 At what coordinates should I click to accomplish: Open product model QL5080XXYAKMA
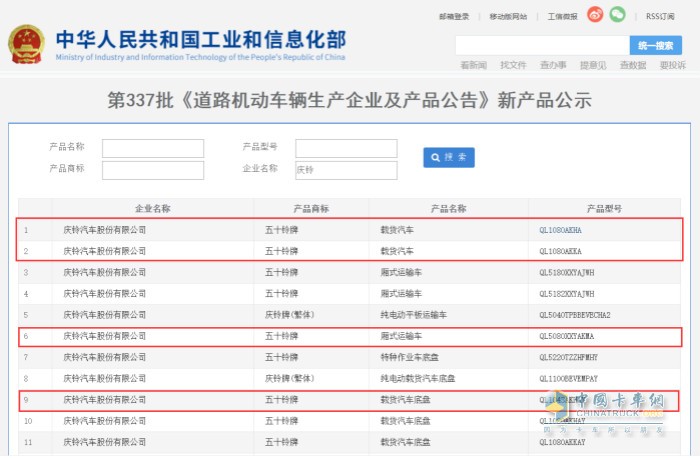tap(567, 336)
